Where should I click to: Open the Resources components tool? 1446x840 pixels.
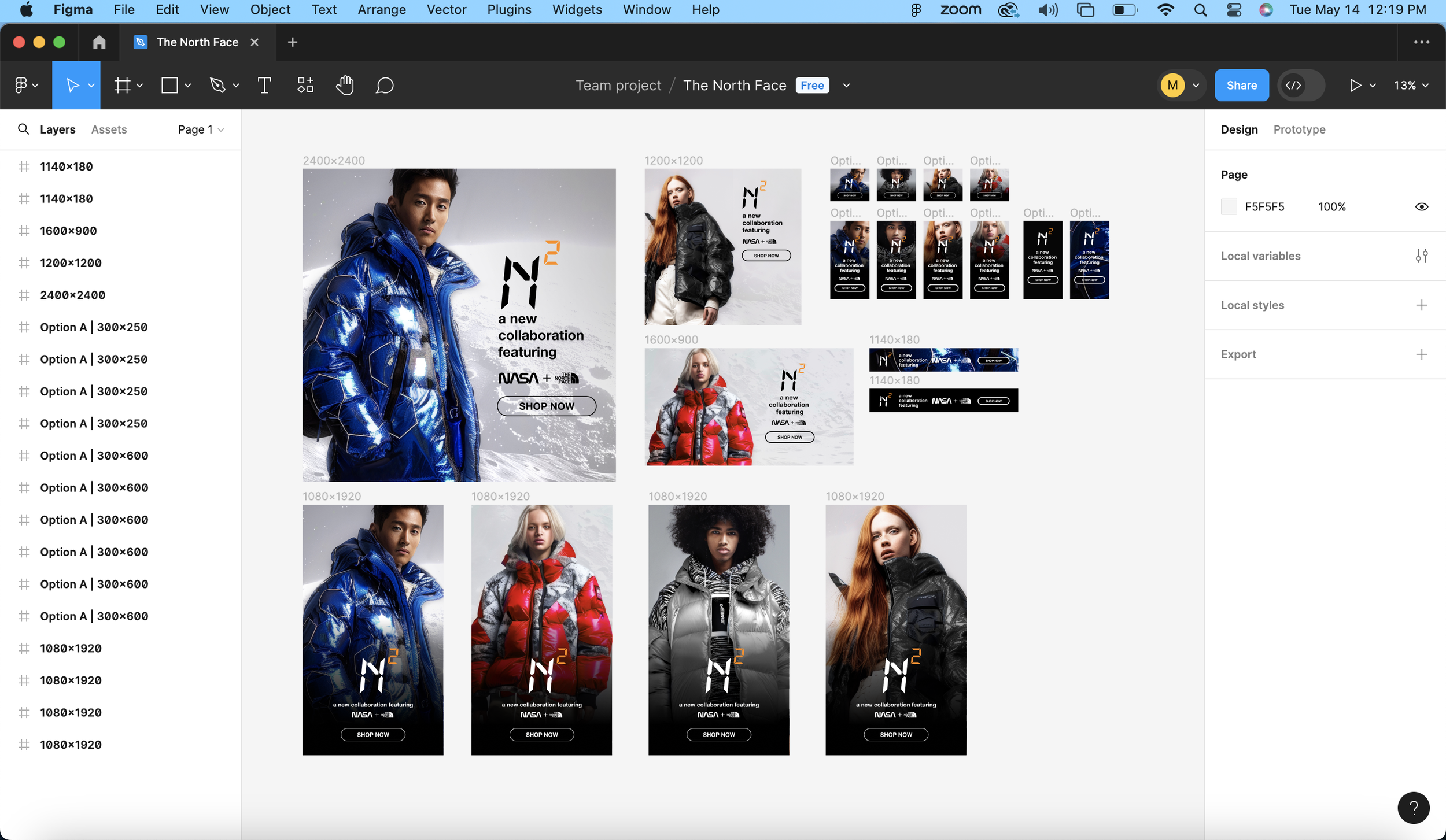(x=305, y=86)
